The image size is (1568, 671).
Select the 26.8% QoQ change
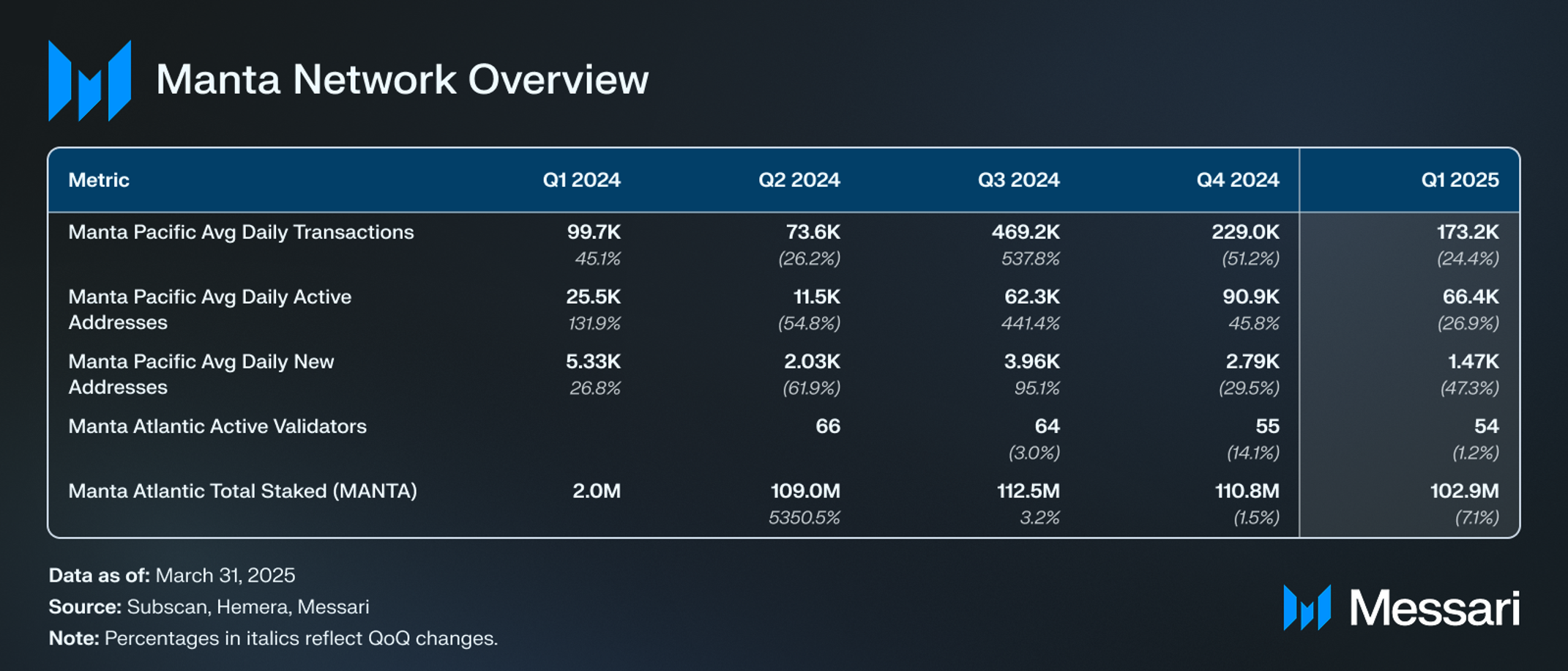[x=595, y=388]
